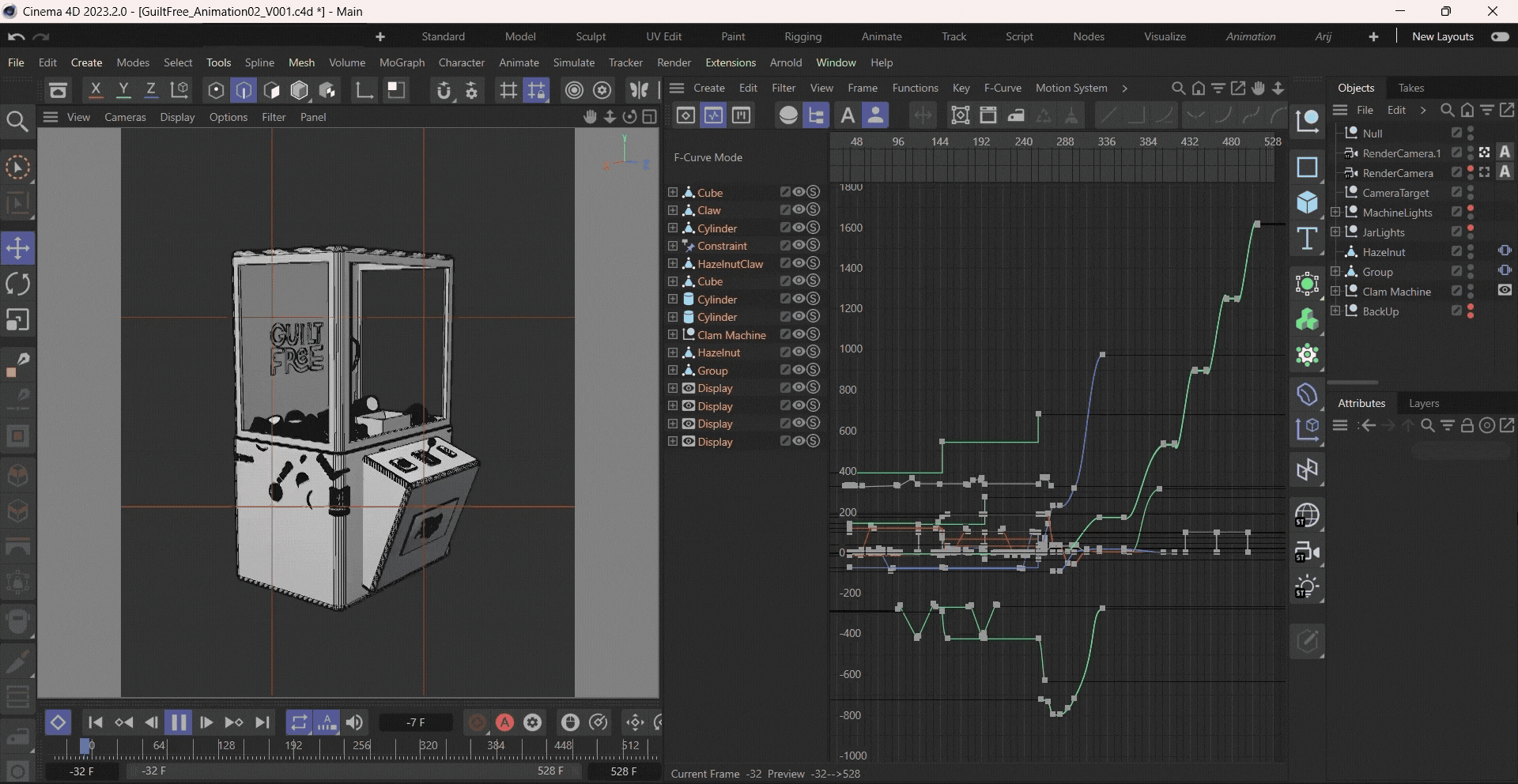Click the current frame input field
The width and height of the screenshot is (1518, 784).
point(416,722)
